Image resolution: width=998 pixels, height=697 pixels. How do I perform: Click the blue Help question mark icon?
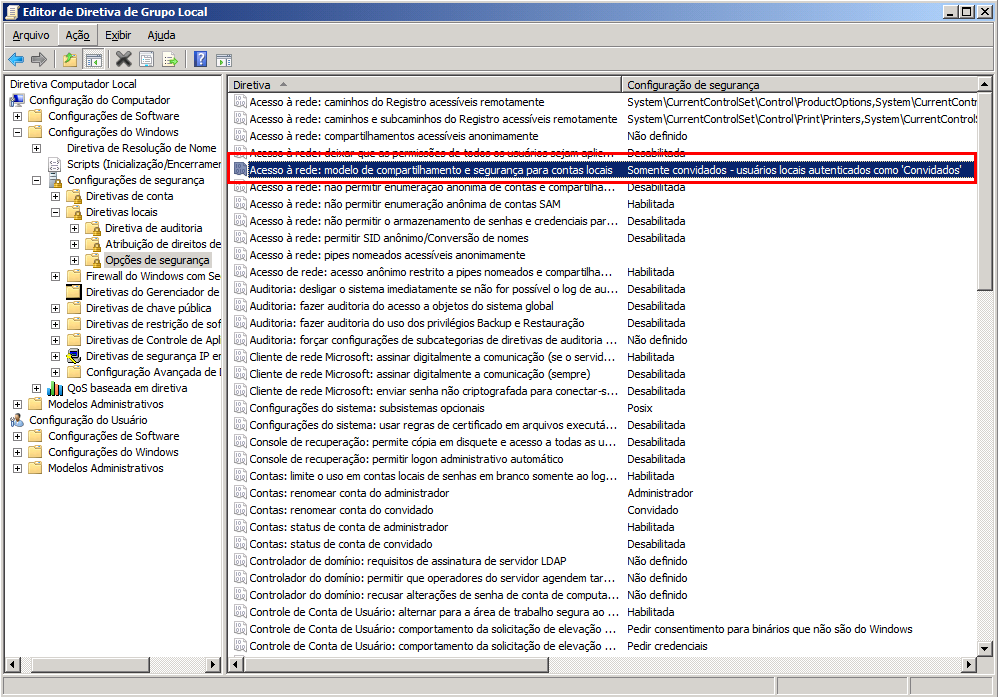tap(200, 59)
